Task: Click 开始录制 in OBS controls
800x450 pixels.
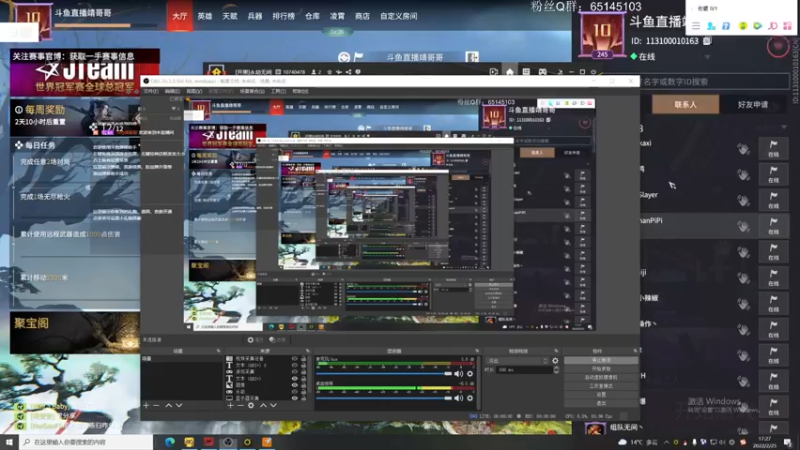Action: point(601,368)
